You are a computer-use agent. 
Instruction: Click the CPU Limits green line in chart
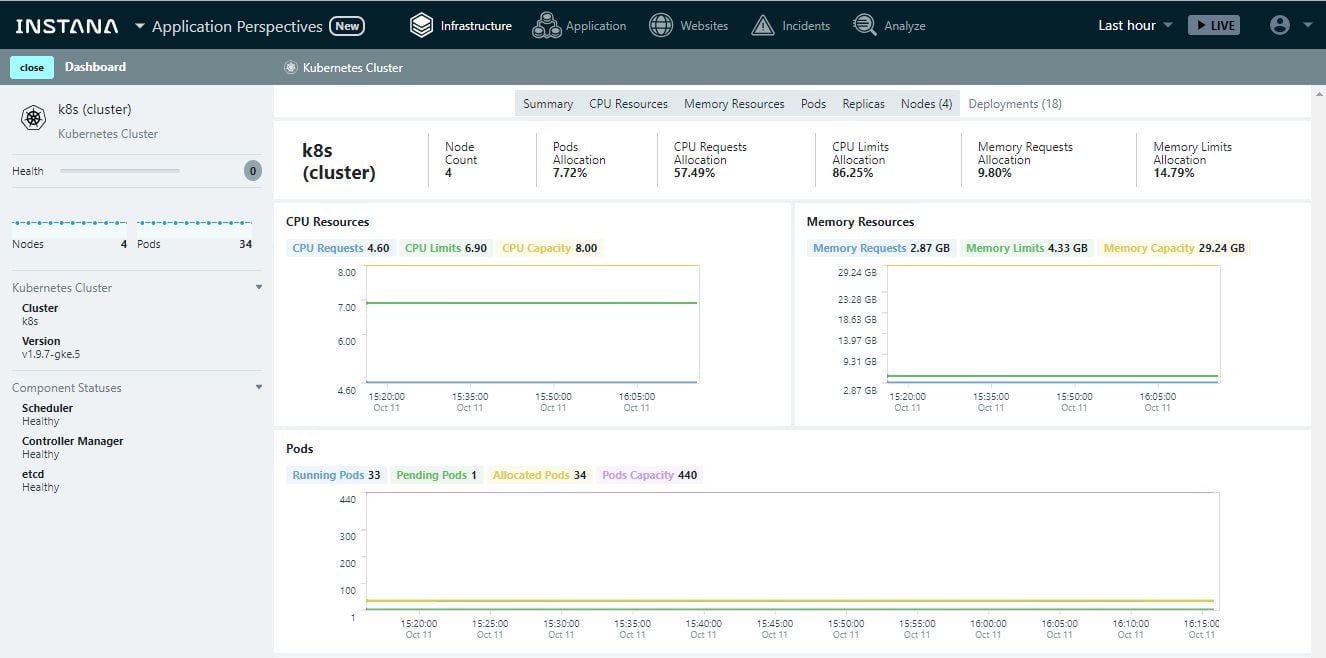[532, 303]
